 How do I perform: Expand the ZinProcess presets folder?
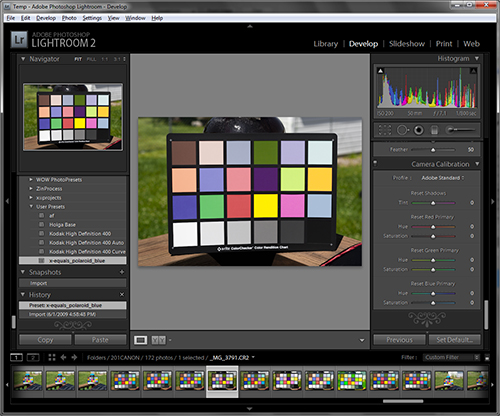[x=31, y=189]
